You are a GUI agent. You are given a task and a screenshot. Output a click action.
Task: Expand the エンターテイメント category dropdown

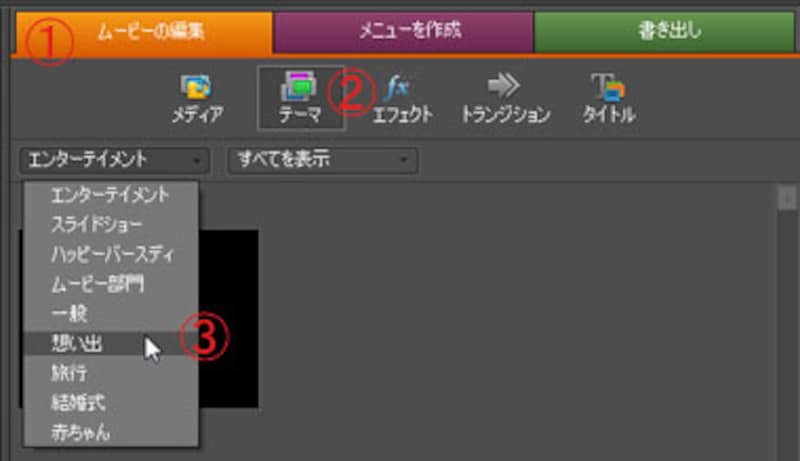point(114,159)
